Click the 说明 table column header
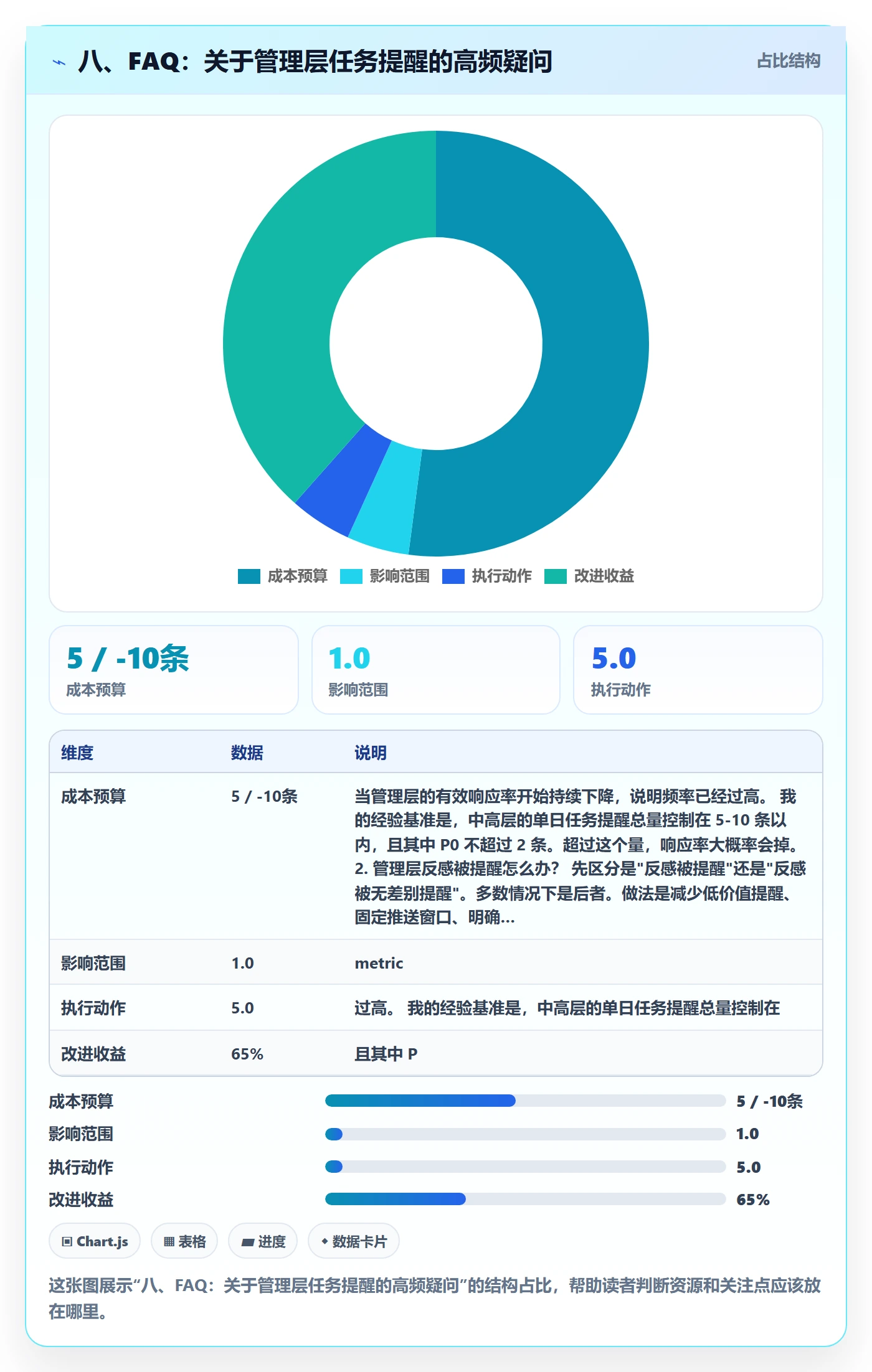This screenshot has width=872, height=1372. 371,753
